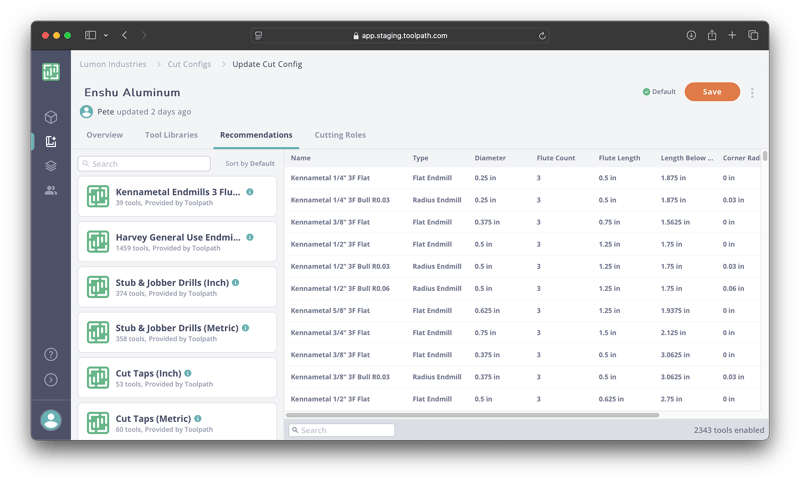
Task: Go to Lumon Industries breadcrumb
Action: click(x=113, y=64)
